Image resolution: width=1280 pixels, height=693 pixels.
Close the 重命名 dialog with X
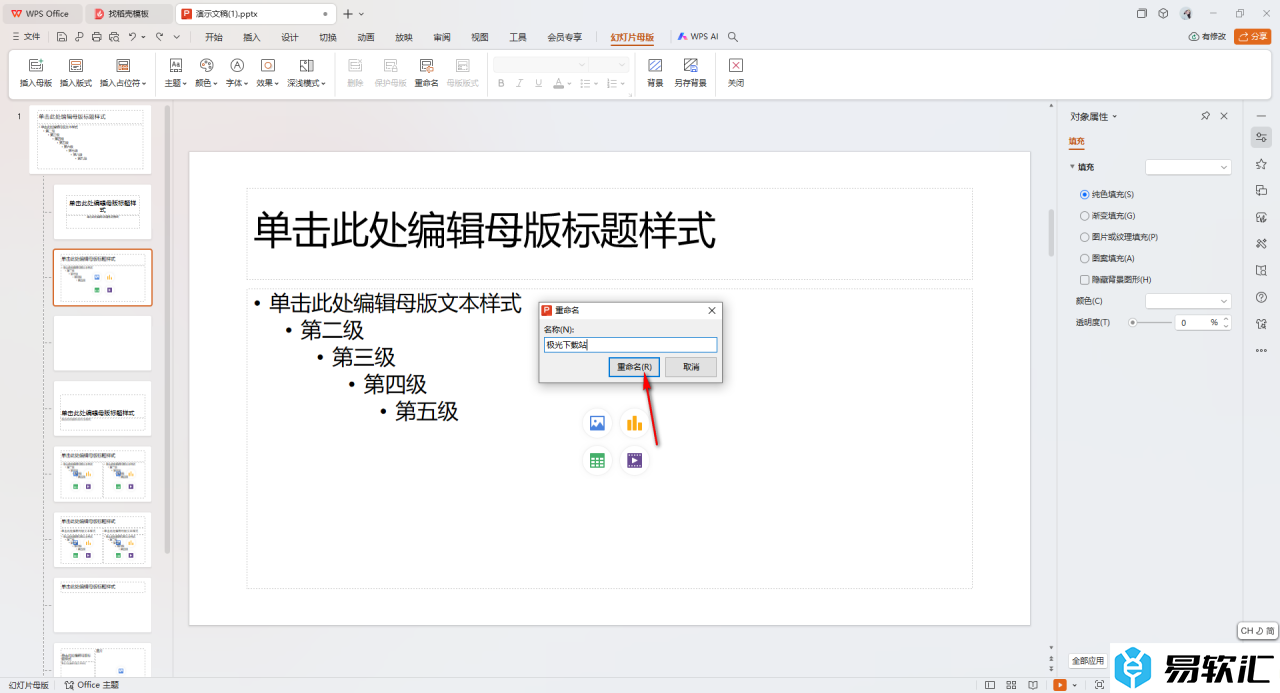tap(712, 311)
